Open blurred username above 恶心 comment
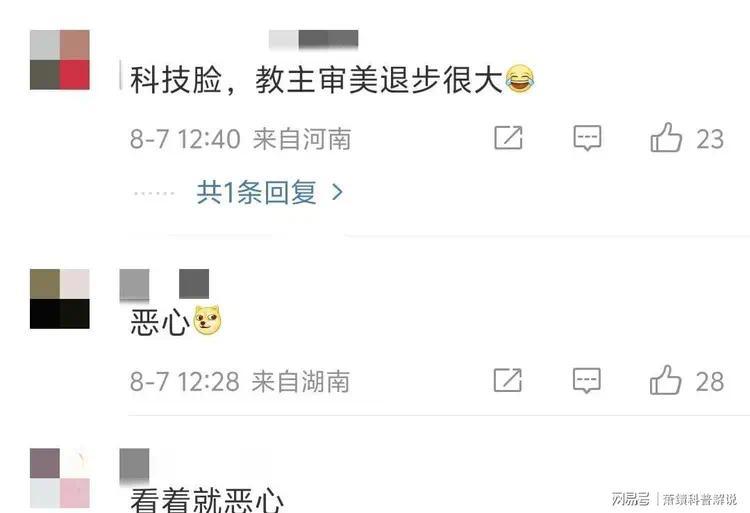 (164, 284)
